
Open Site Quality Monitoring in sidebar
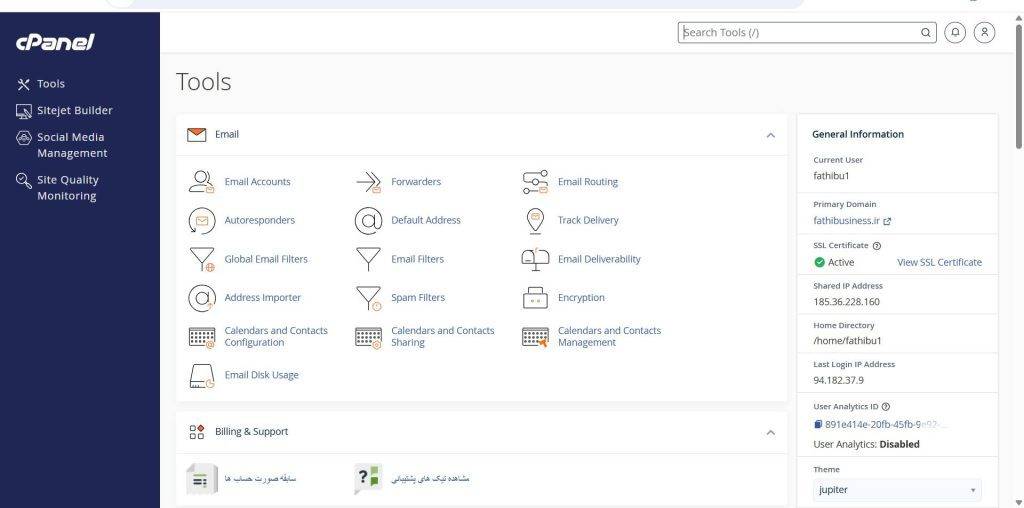pyautogui.click(x=57, y=188)
